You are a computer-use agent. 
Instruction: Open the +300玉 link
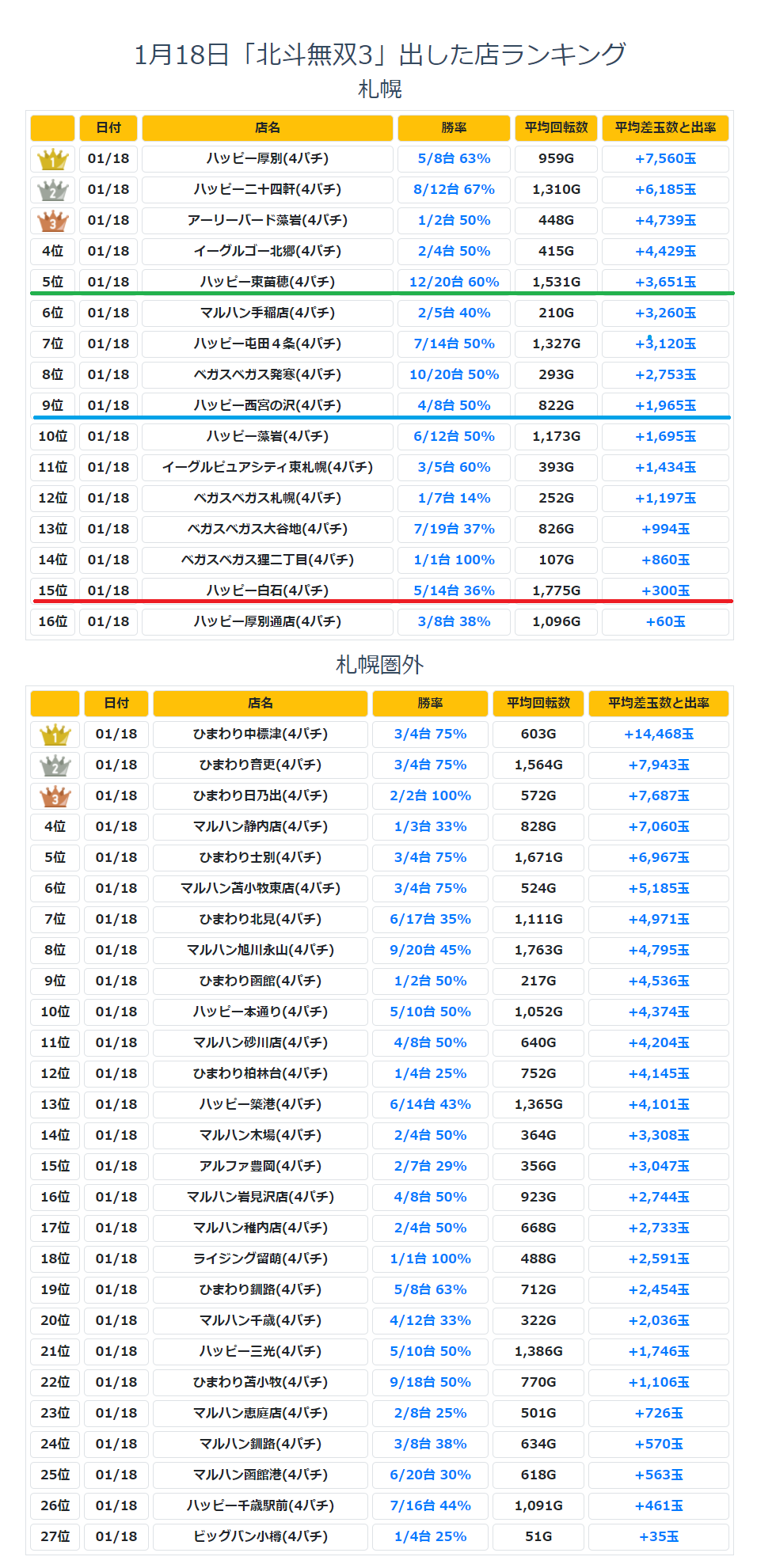coord(665,590)
